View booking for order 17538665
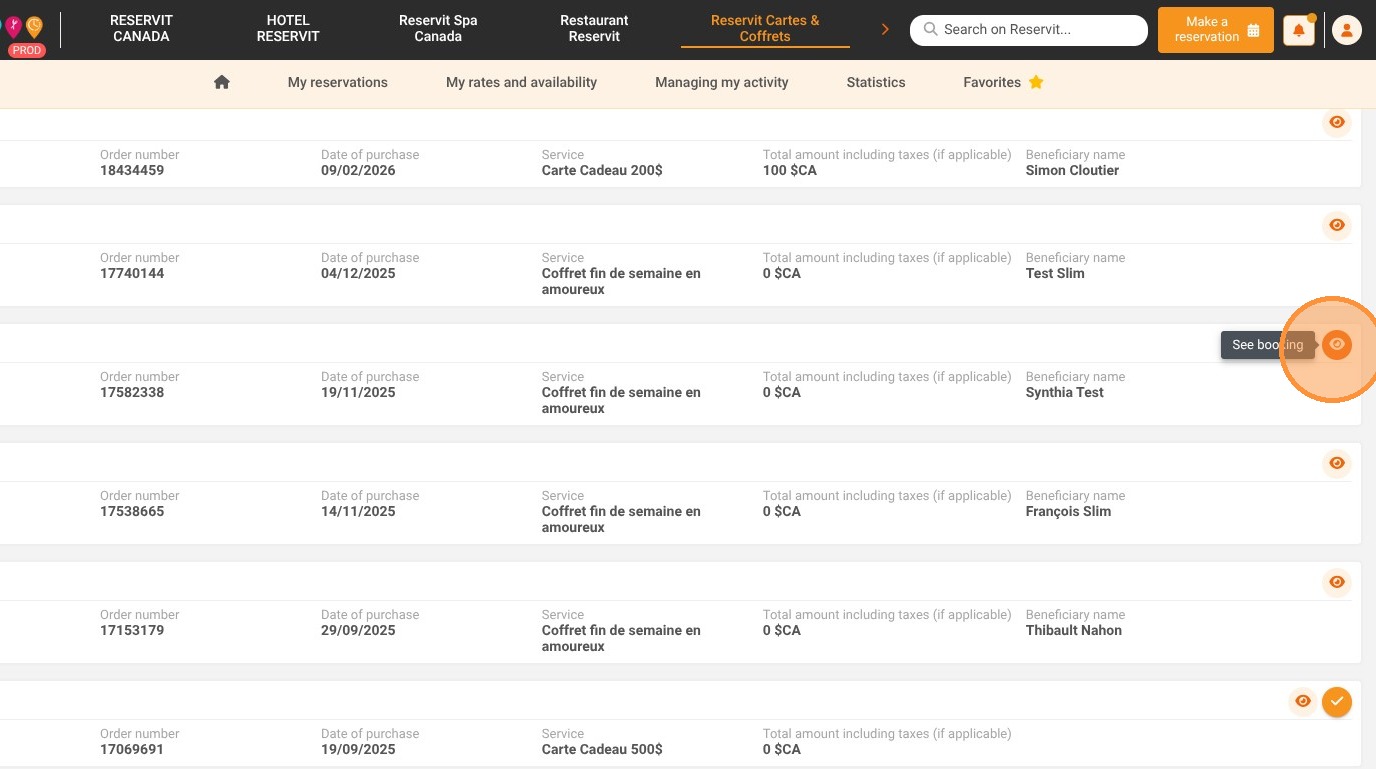This screenshot has width=1376, height=769. tap(1337, 463)
